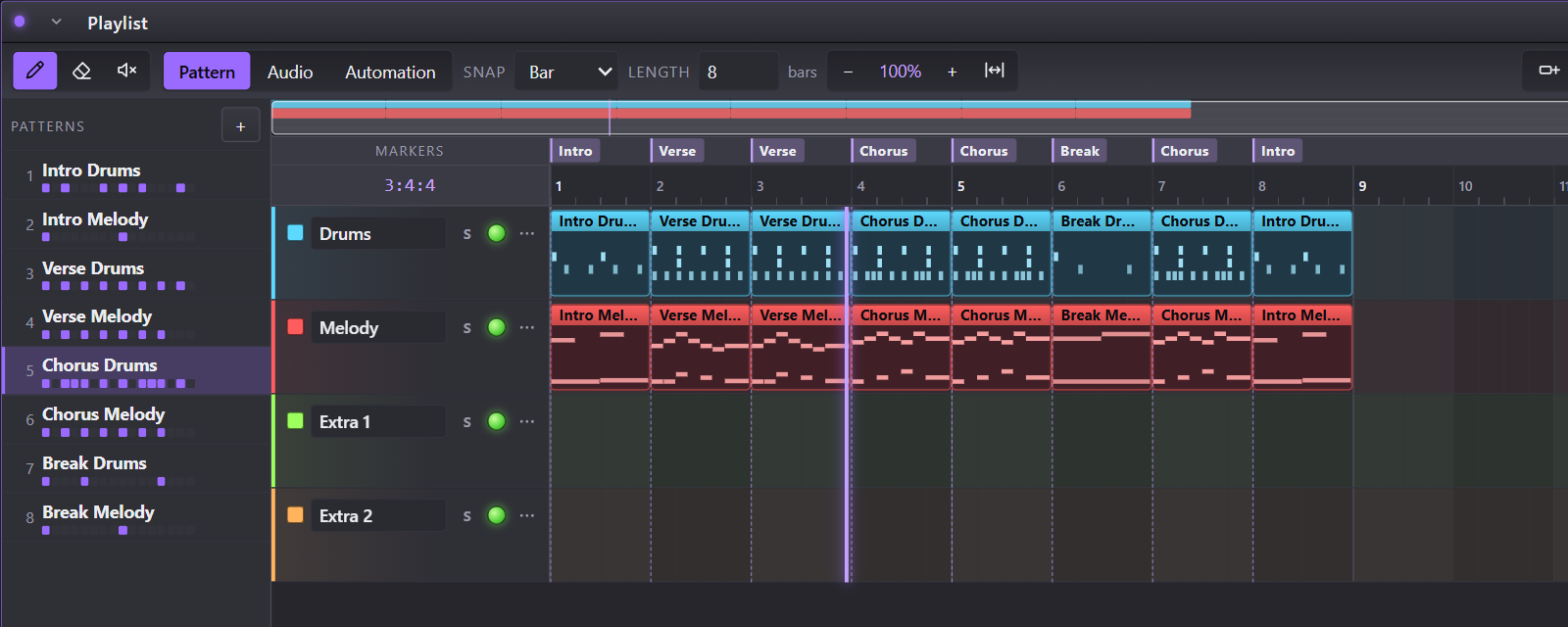The image size is (1568, 627).
Task: Click the 3:4:4 position display
Action: [x=410, y=185]
